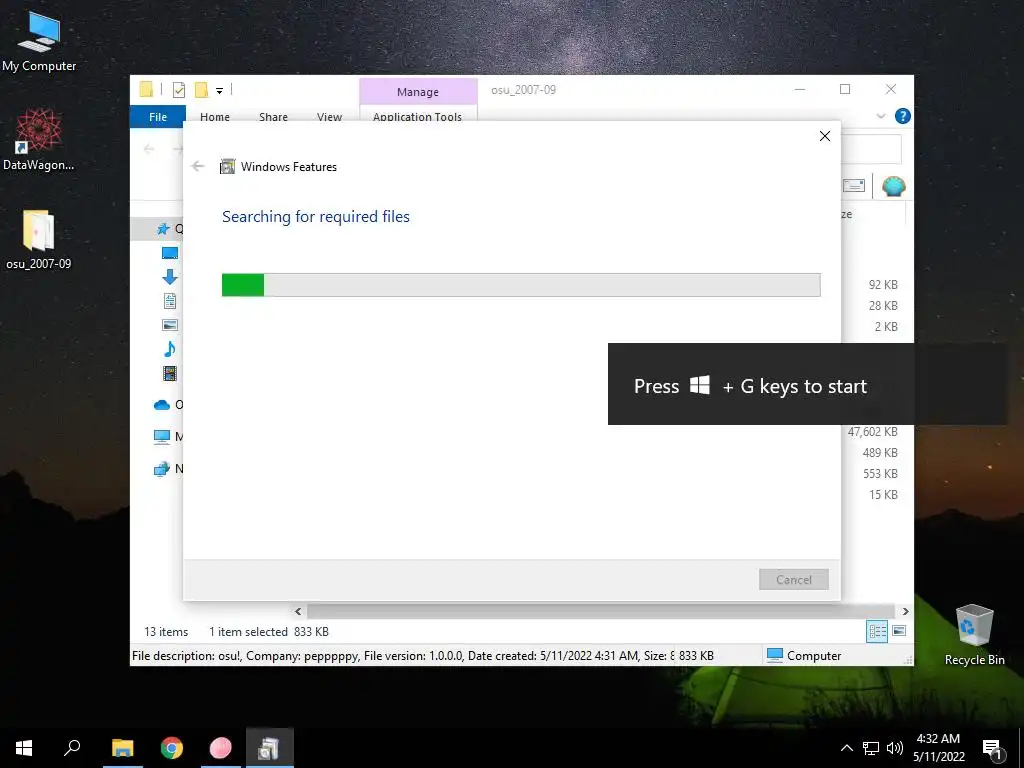1024x768 pixels.
Task: Click Explorer help question mark icon
Action: tap(903, 116)
